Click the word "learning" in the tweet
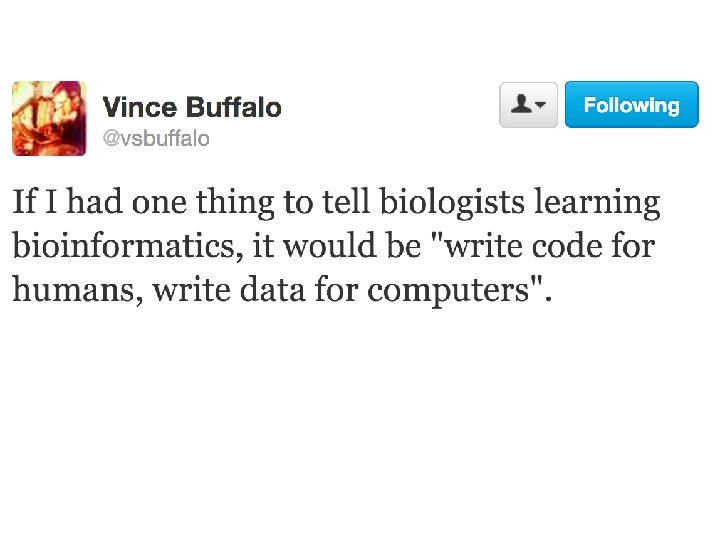720x540 pixels. click(597, 203)
